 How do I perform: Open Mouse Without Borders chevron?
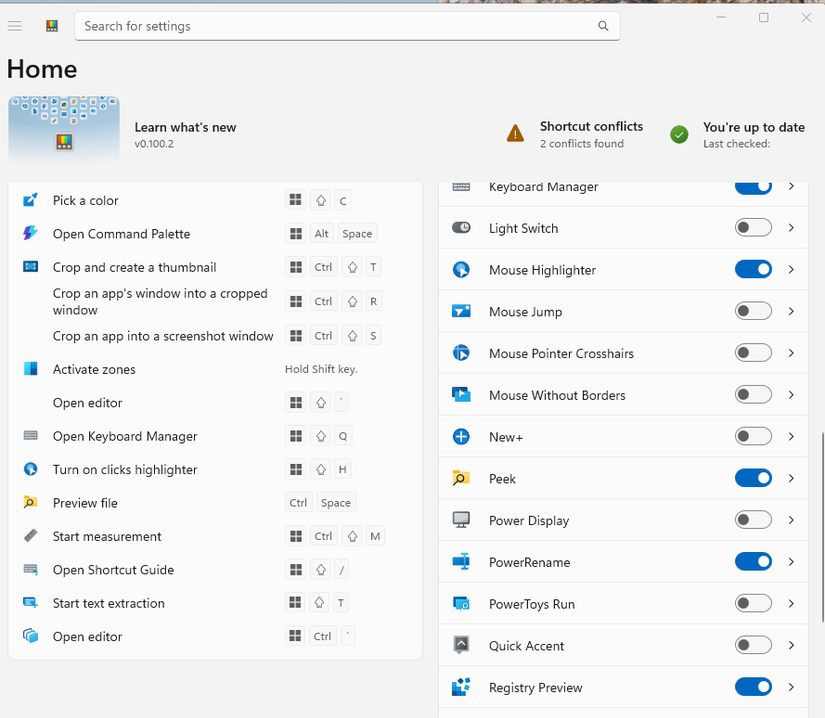click(791, 395)
